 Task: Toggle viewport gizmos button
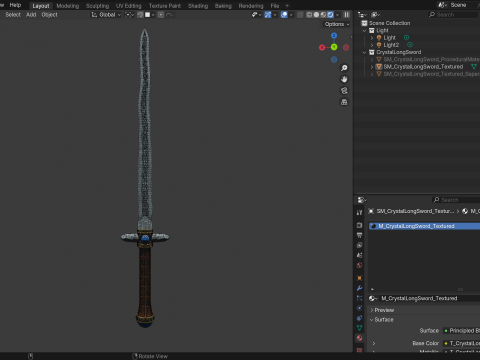[x=268, y=15]
